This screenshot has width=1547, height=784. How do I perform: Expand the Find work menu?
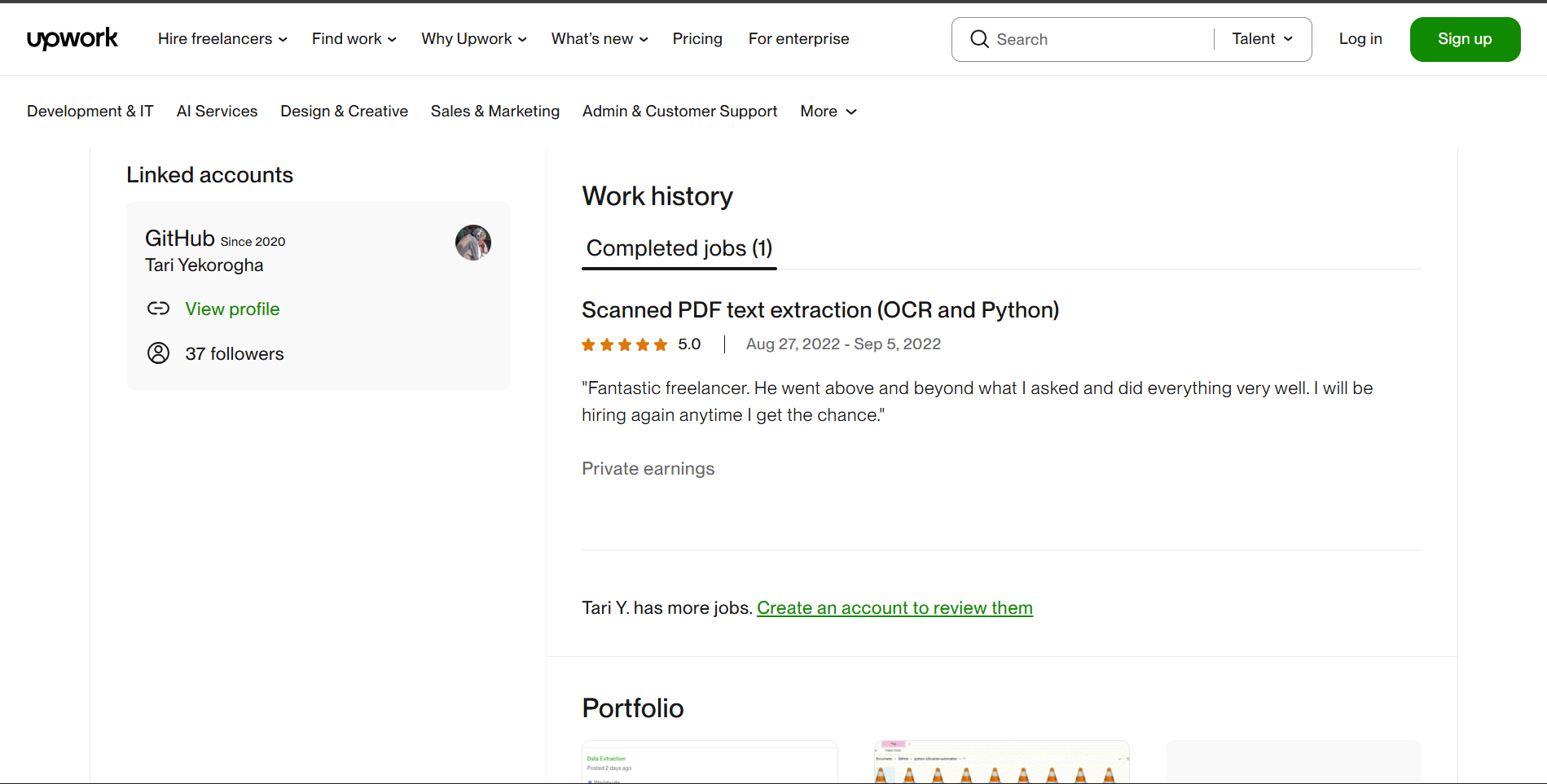tap(353, 38)
